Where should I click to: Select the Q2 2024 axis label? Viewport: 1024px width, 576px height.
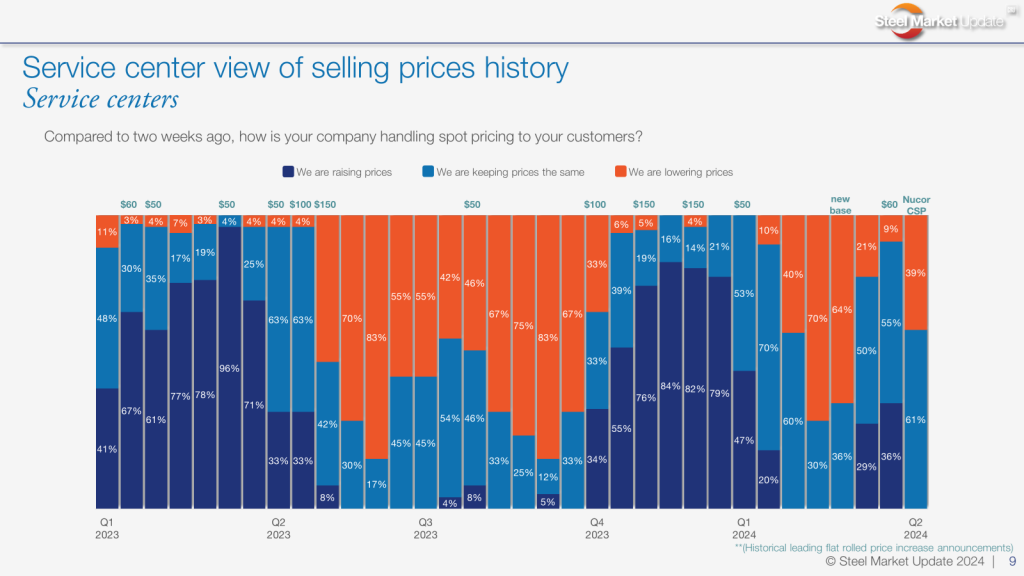pyautogui.click(x=914, y=528)
